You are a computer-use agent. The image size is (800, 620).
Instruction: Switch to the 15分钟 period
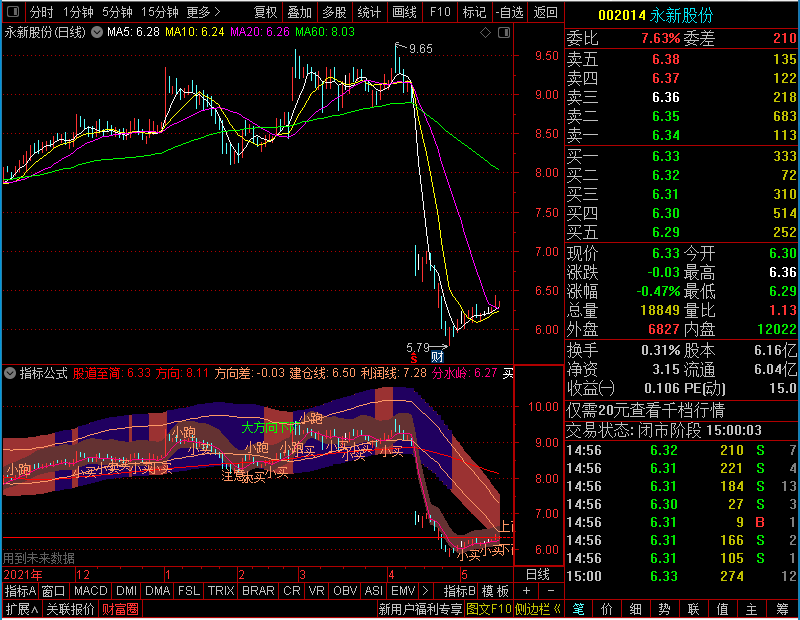[x=160, y=12]
